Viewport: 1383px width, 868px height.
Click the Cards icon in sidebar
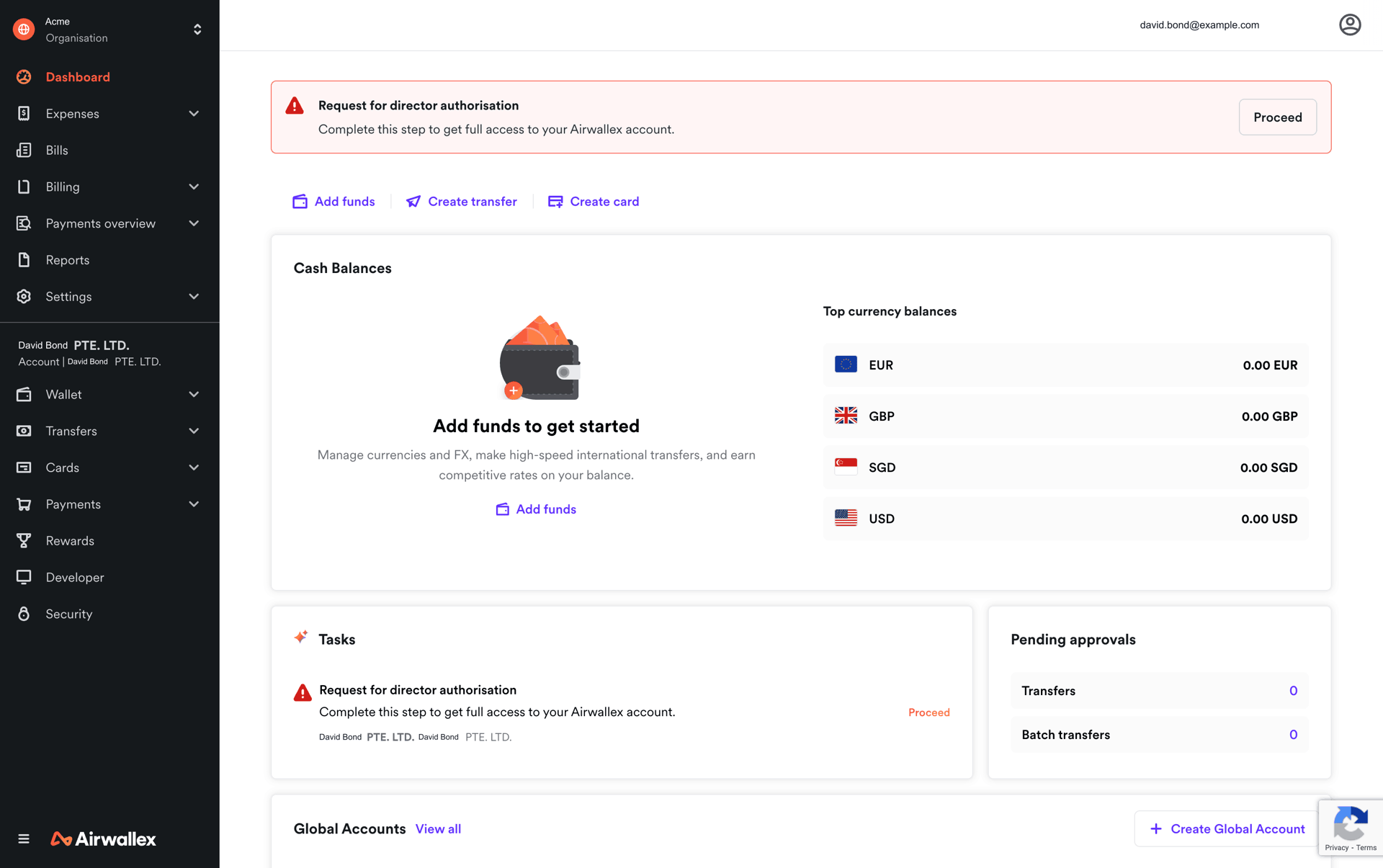tap(24, 467)
